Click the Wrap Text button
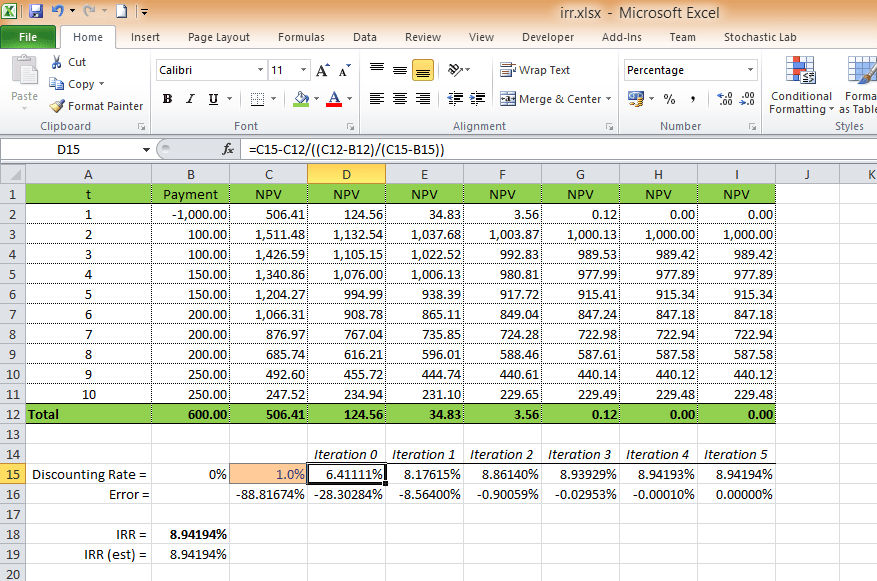This screenshot has height=581, width=877. pos(535,70)
